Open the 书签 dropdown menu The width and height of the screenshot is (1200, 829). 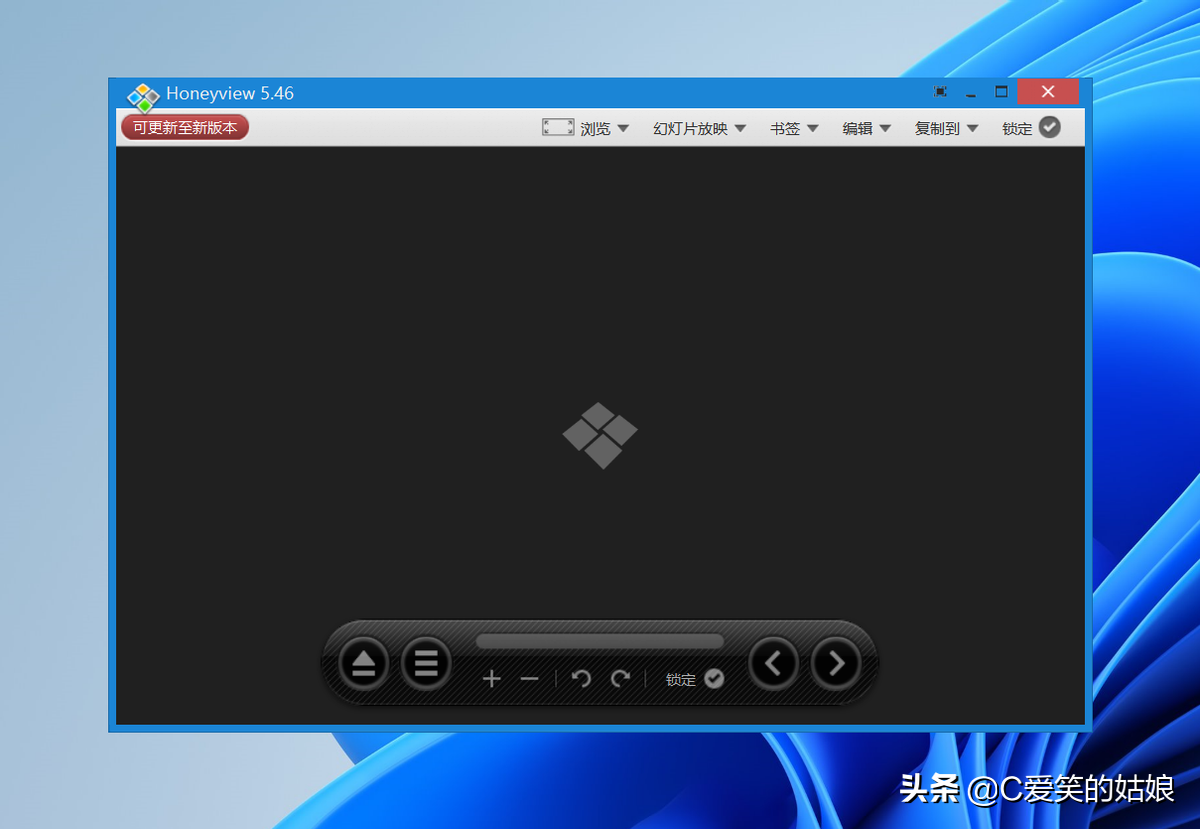click(x=795, y=128)
